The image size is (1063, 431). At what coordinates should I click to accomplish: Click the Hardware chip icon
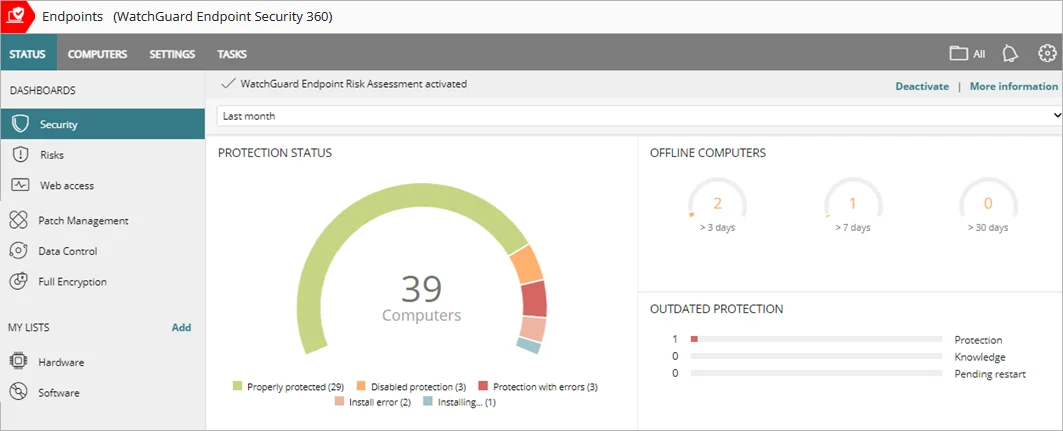(18, 362)
